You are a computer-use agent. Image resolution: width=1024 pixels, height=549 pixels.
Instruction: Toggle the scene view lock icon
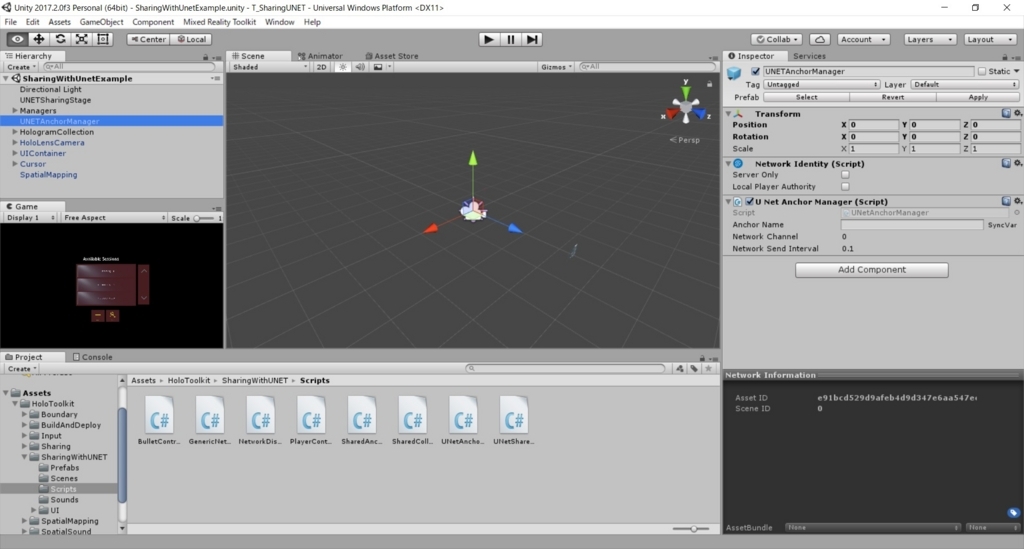click(709, 84)
